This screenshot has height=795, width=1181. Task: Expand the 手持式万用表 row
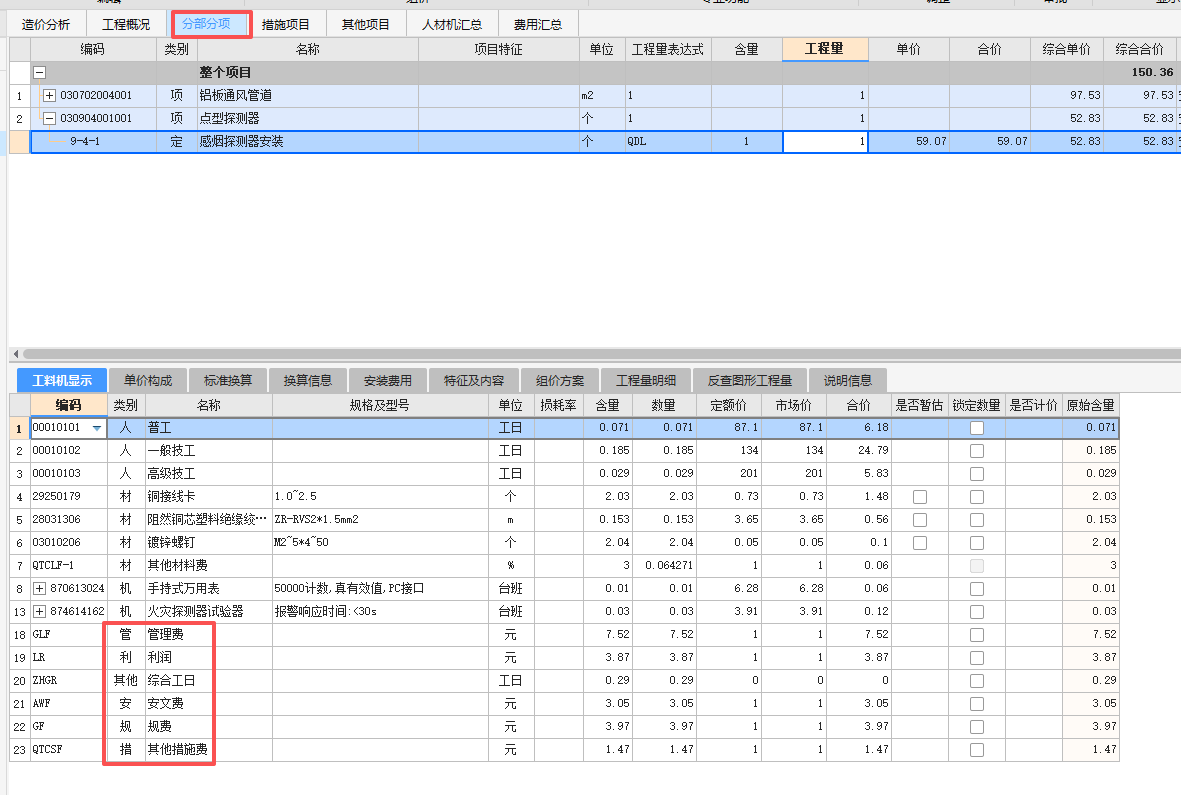38,588
